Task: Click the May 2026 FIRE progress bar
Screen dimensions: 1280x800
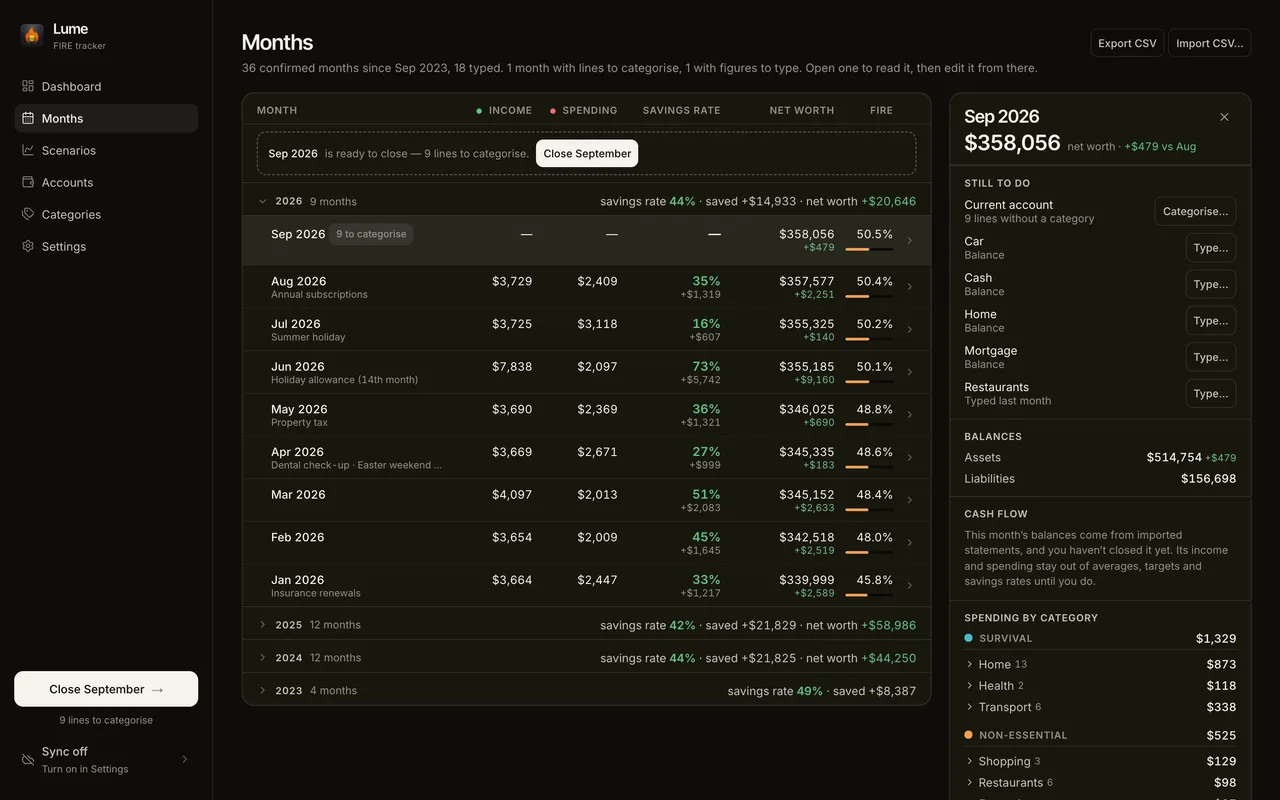Action: tap(869, 424)
